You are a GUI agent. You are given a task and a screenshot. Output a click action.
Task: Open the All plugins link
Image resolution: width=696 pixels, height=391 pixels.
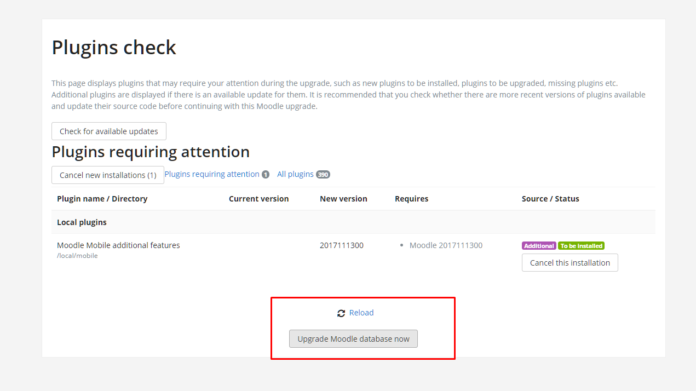pos(295,174)
